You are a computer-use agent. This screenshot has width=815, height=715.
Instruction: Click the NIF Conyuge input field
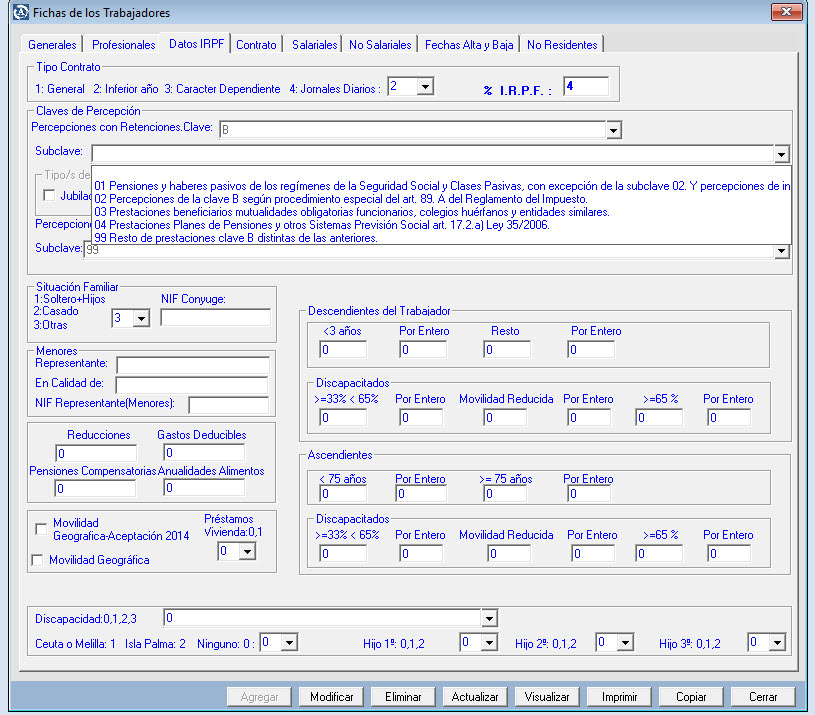pos(215,318)
